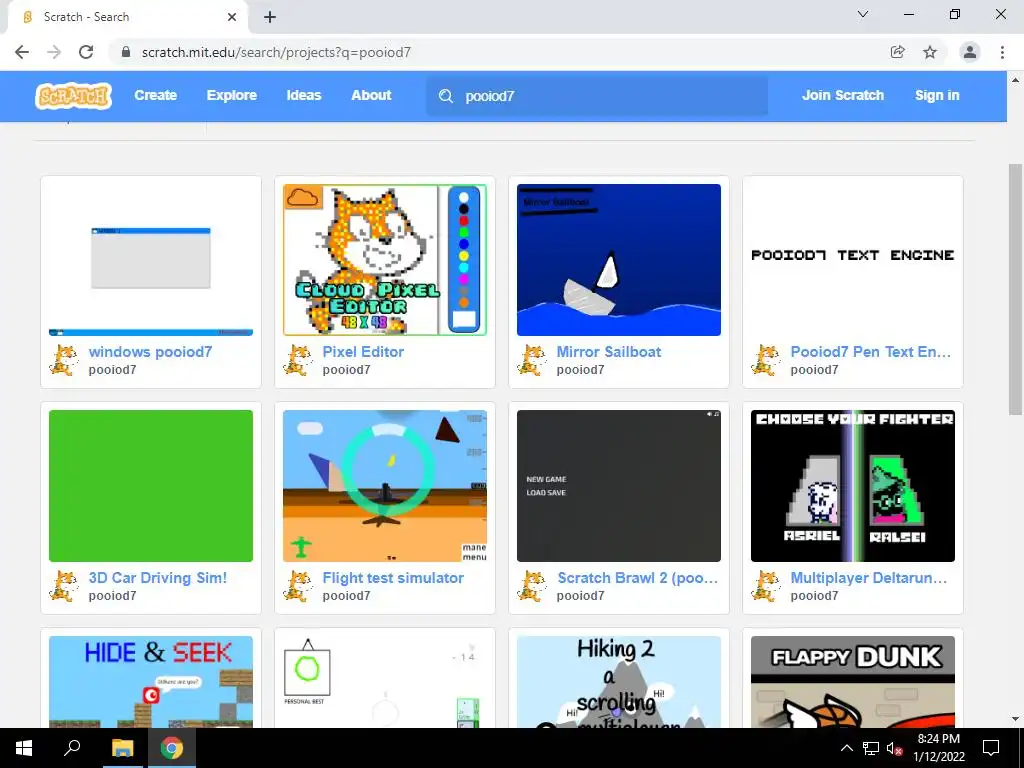Click the Cloud Pixel Editor thumbnail

[385, 260]
